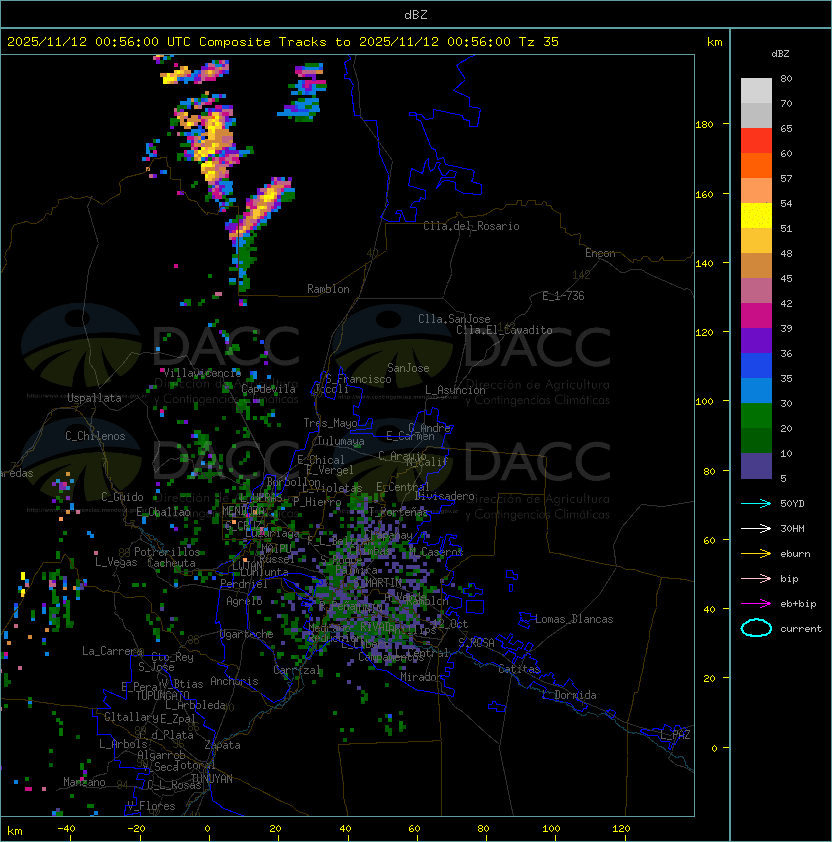Click the 'SanJose' place label

(x=408, y=368)
